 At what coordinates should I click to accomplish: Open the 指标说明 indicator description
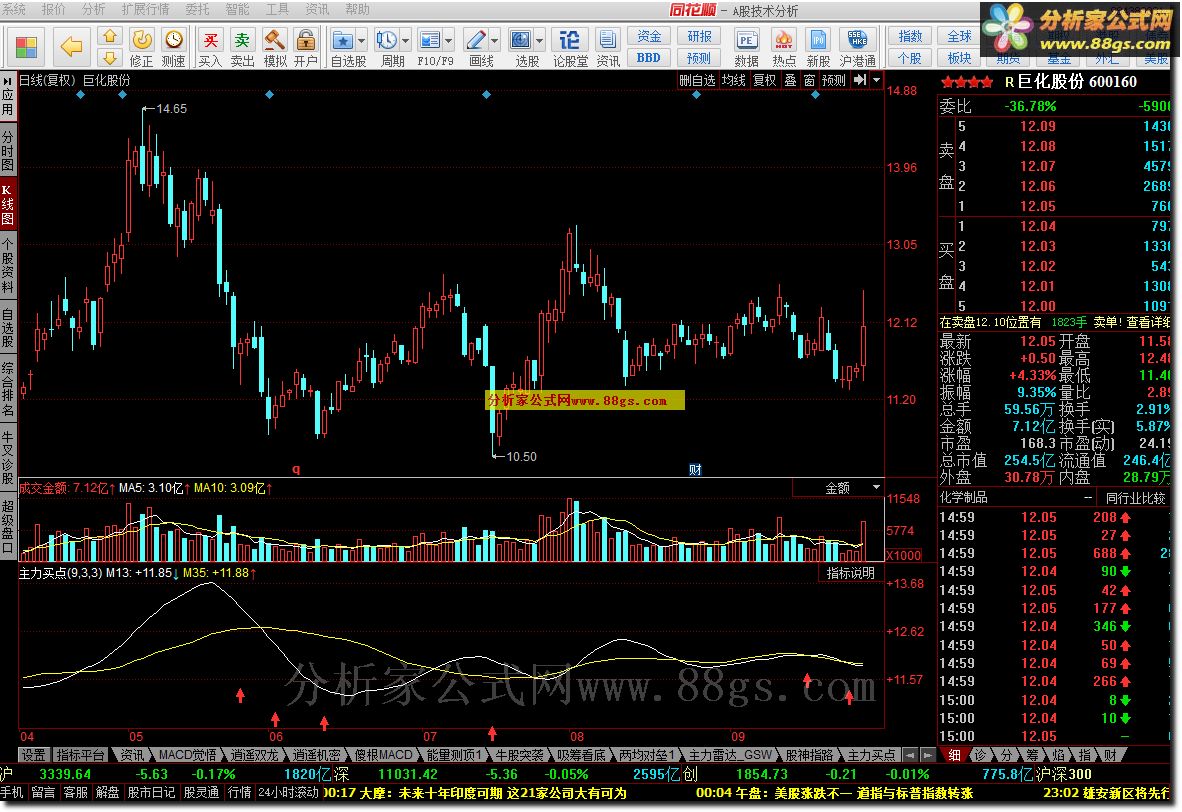pos(850,573)
